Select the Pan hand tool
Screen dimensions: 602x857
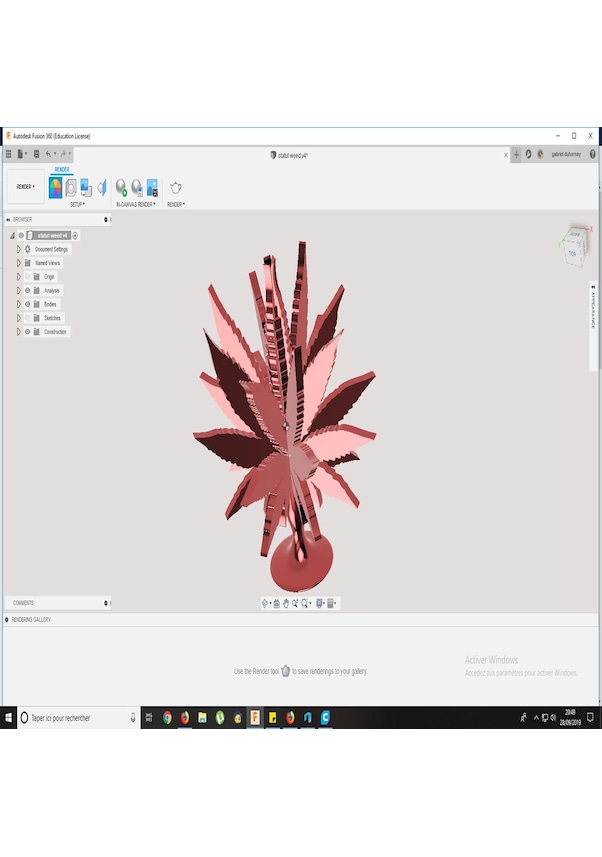286,603
